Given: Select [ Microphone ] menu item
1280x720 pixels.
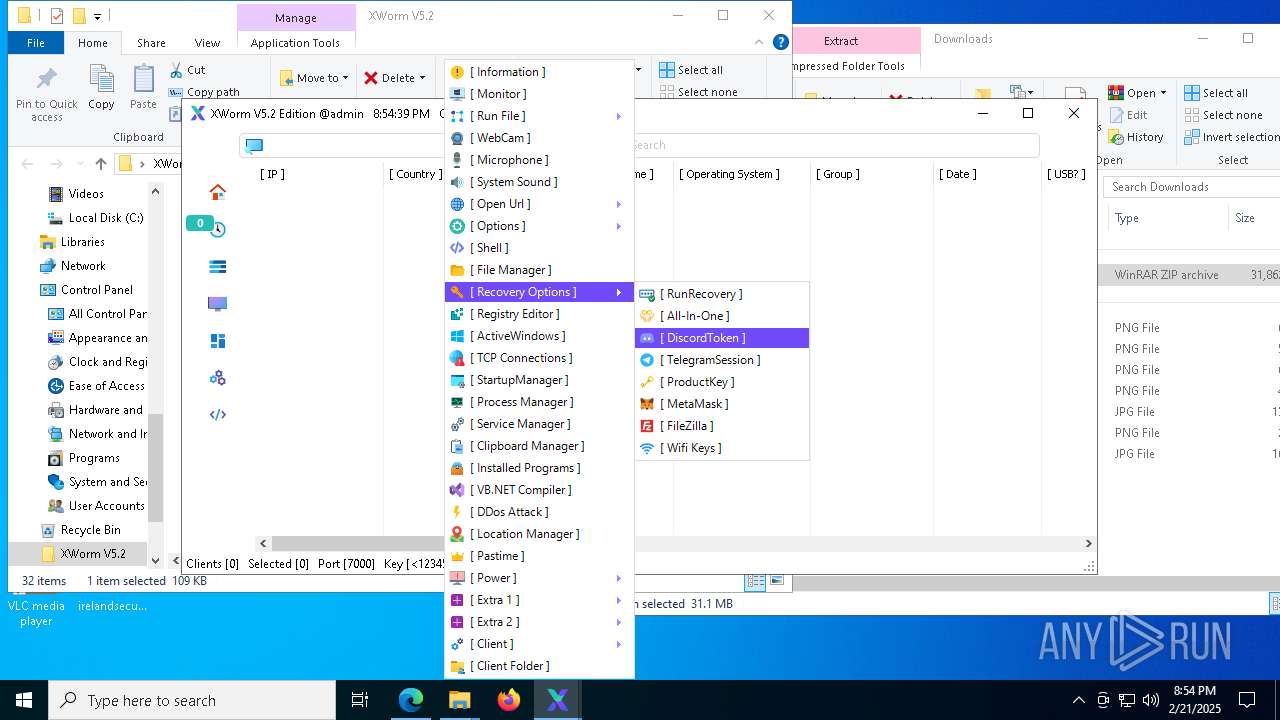Looking at the screenshot, I should click(x=539, y=160).
